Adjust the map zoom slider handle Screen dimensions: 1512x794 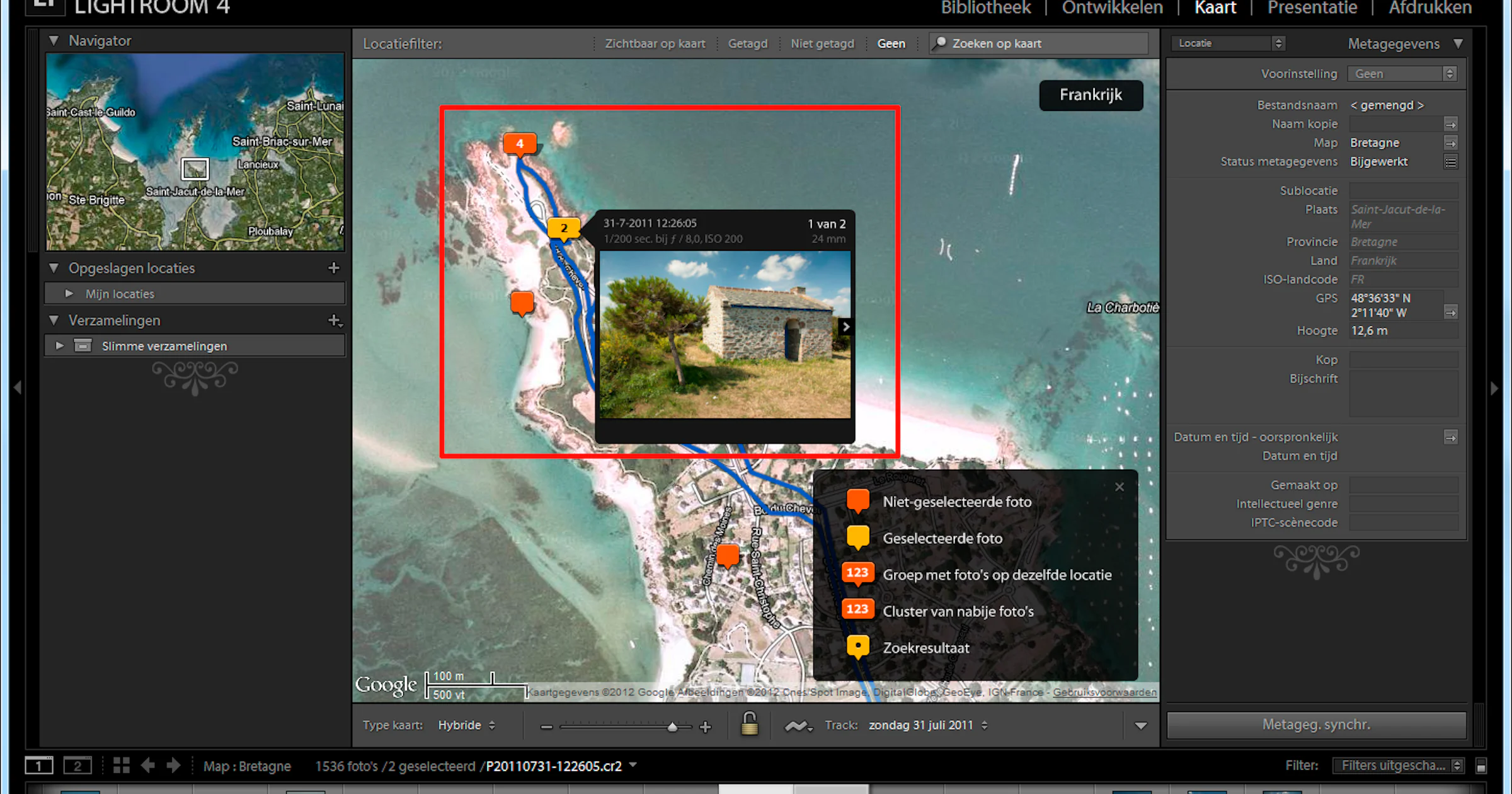pyautogui.click(x=672, y=727)
